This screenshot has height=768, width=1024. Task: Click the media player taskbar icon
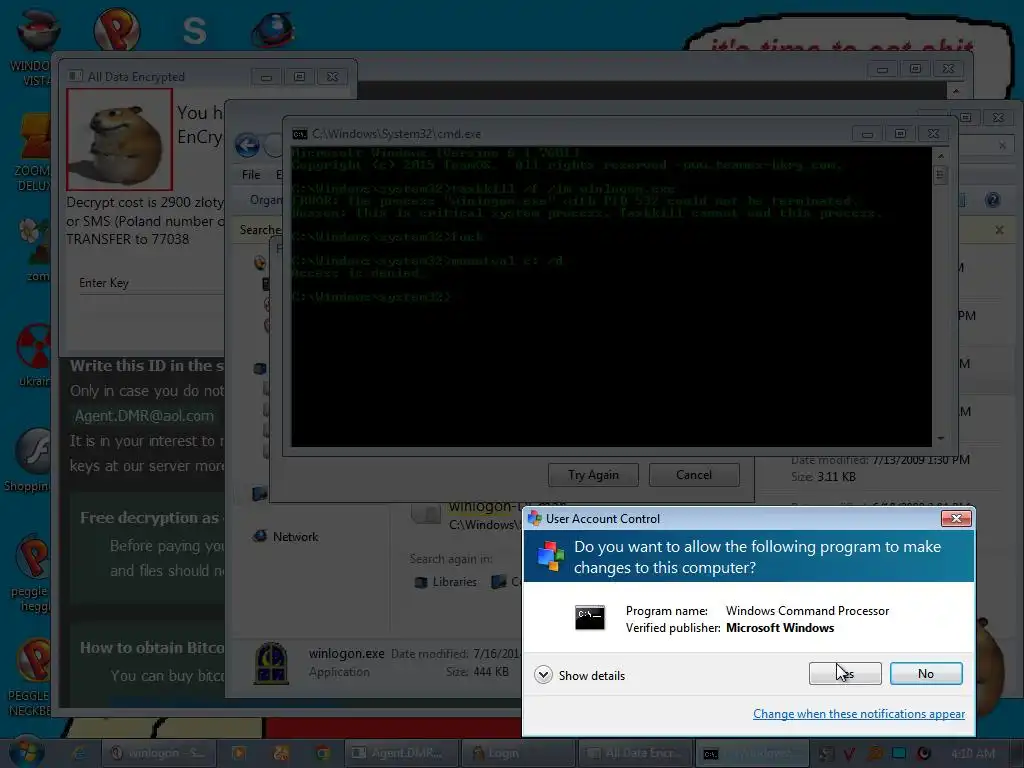(239, 753)
